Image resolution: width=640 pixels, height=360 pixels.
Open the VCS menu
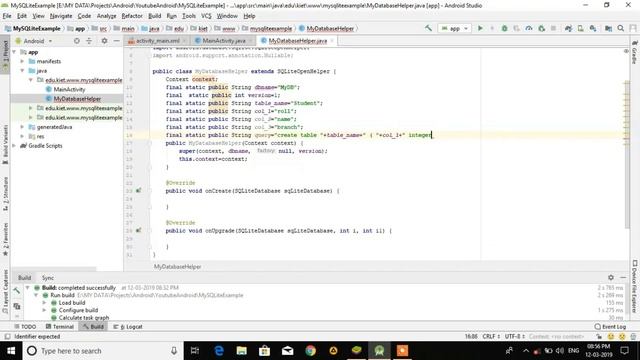tap(206, 16)
